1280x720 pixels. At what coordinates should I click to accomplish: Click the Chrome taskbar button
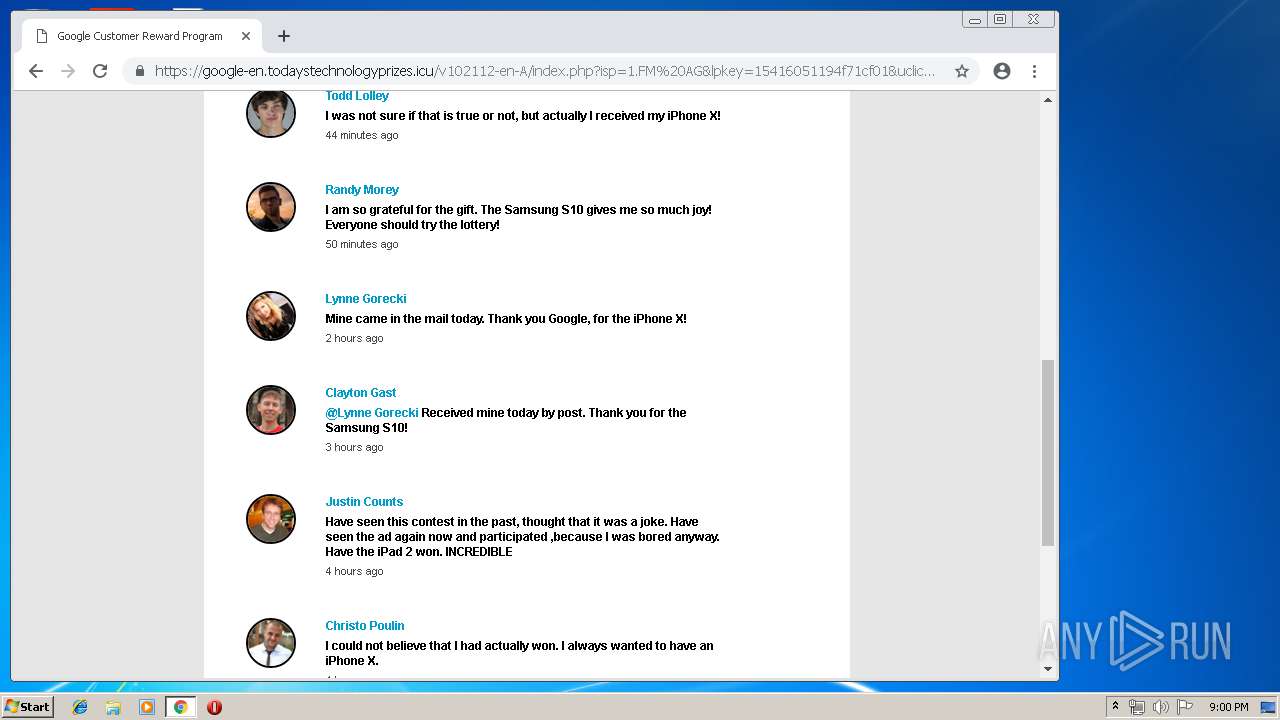(180, 707)
